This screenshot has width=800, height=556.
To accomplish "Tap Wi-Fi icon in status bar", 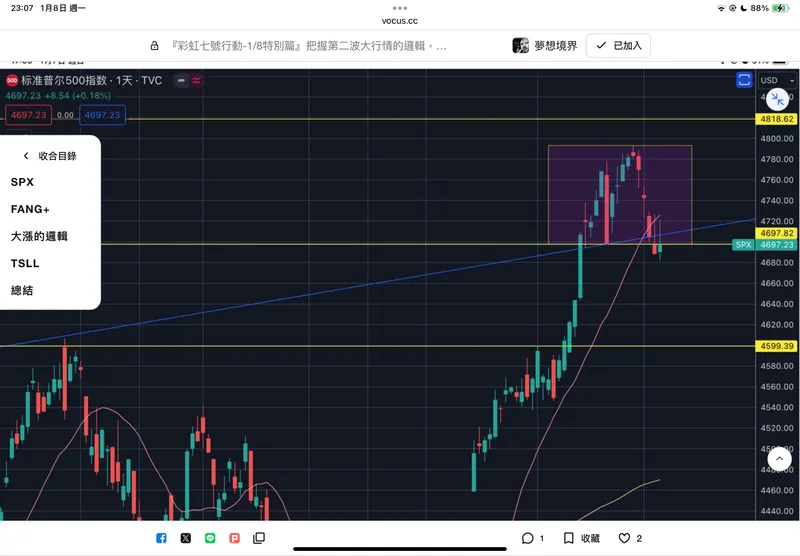I will point(721,8).
